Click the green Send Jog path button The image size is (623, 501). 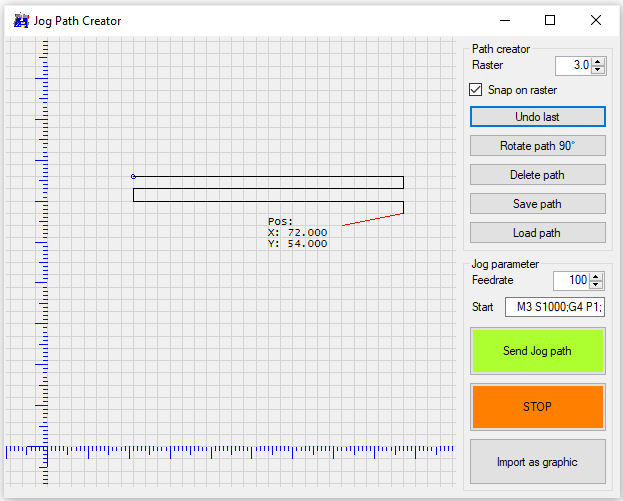click(x=538, y=351)
